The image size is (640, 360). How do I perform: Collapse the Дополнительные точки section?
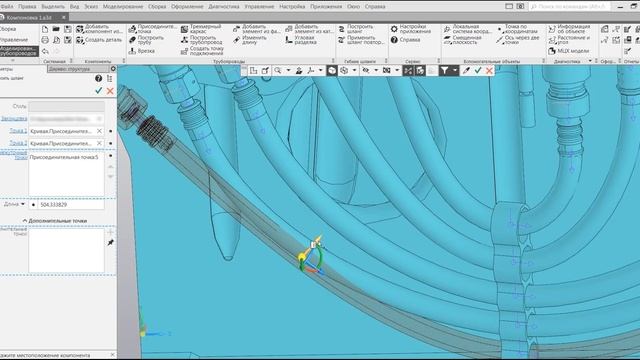pos(25,221)
